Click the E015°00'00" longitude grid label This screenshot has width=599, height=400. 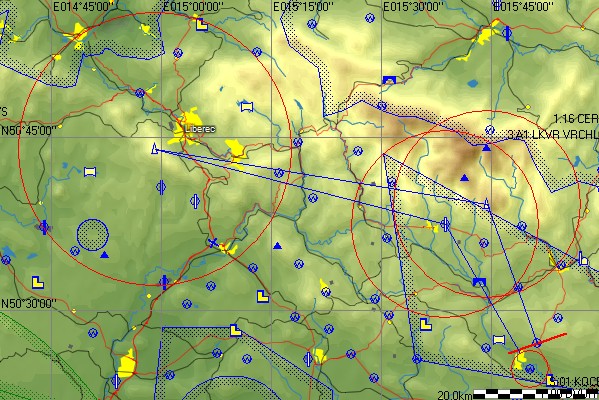click(x=193, y=6)
